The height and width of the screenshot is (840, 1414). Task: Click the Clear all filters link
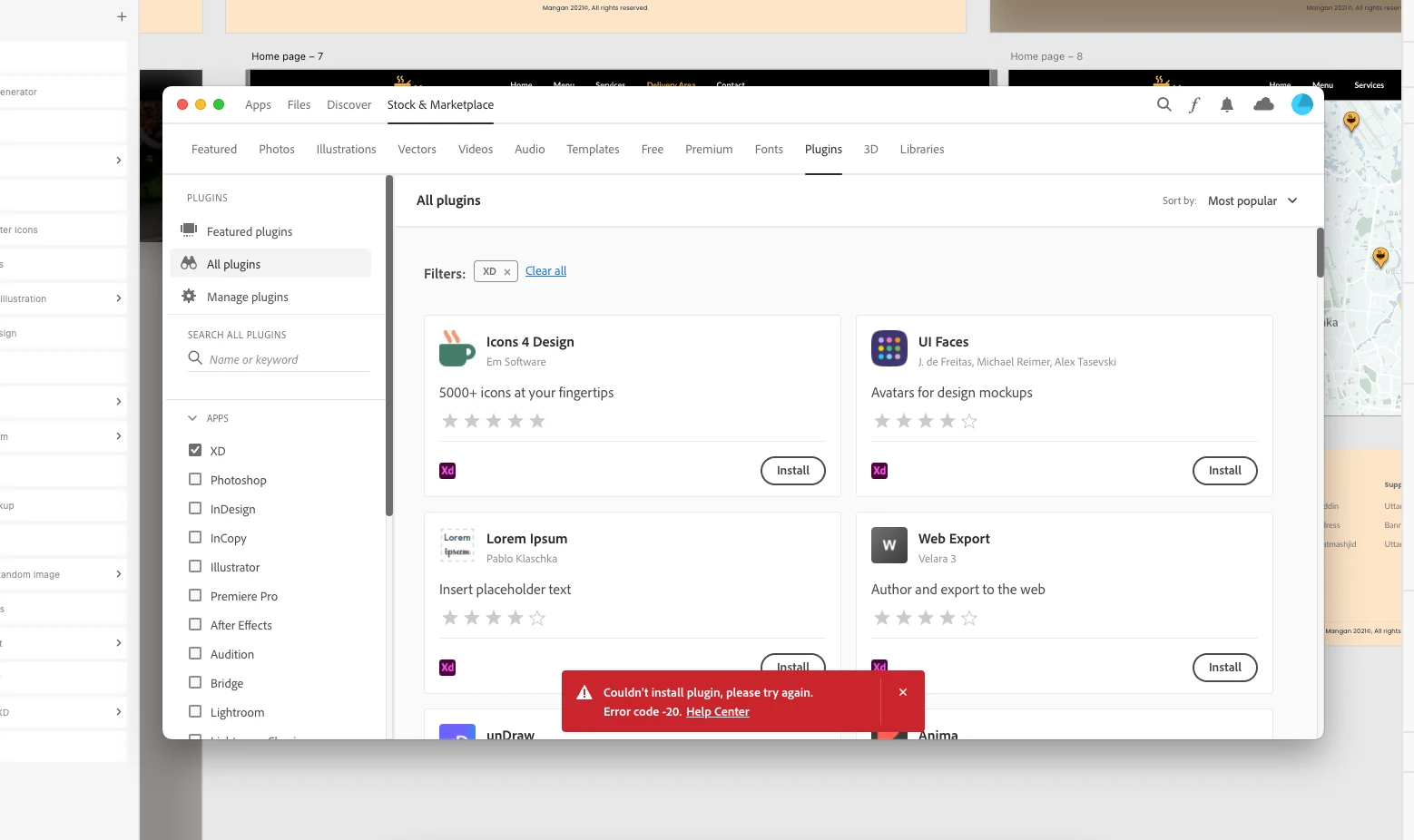(545, 271)
